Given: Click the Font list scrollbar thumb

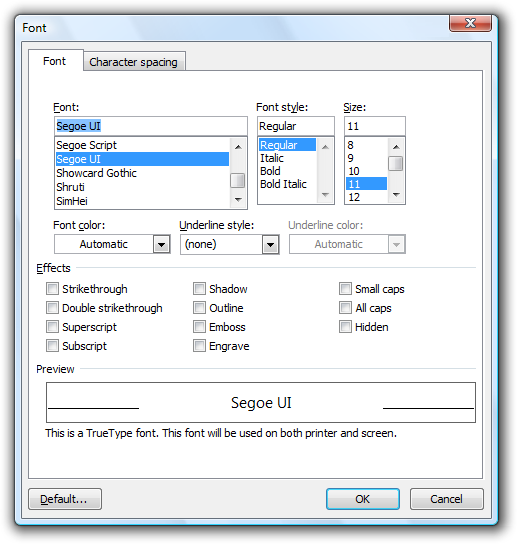Looking at the screenshot, I should click(x=238, y=180).
